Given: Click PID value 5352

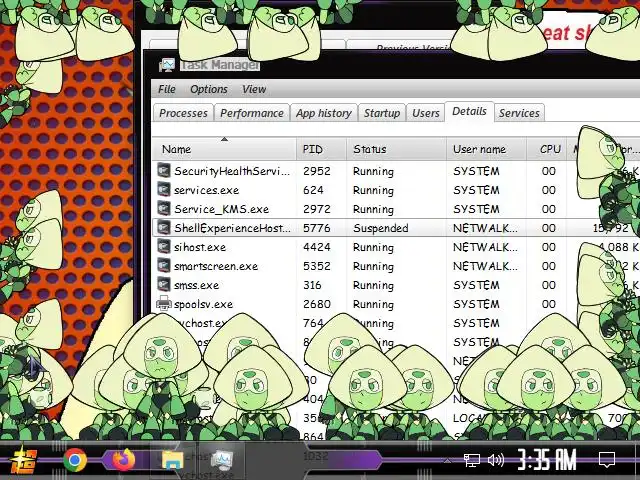Looking at the screenshot, I should [317, 266].
